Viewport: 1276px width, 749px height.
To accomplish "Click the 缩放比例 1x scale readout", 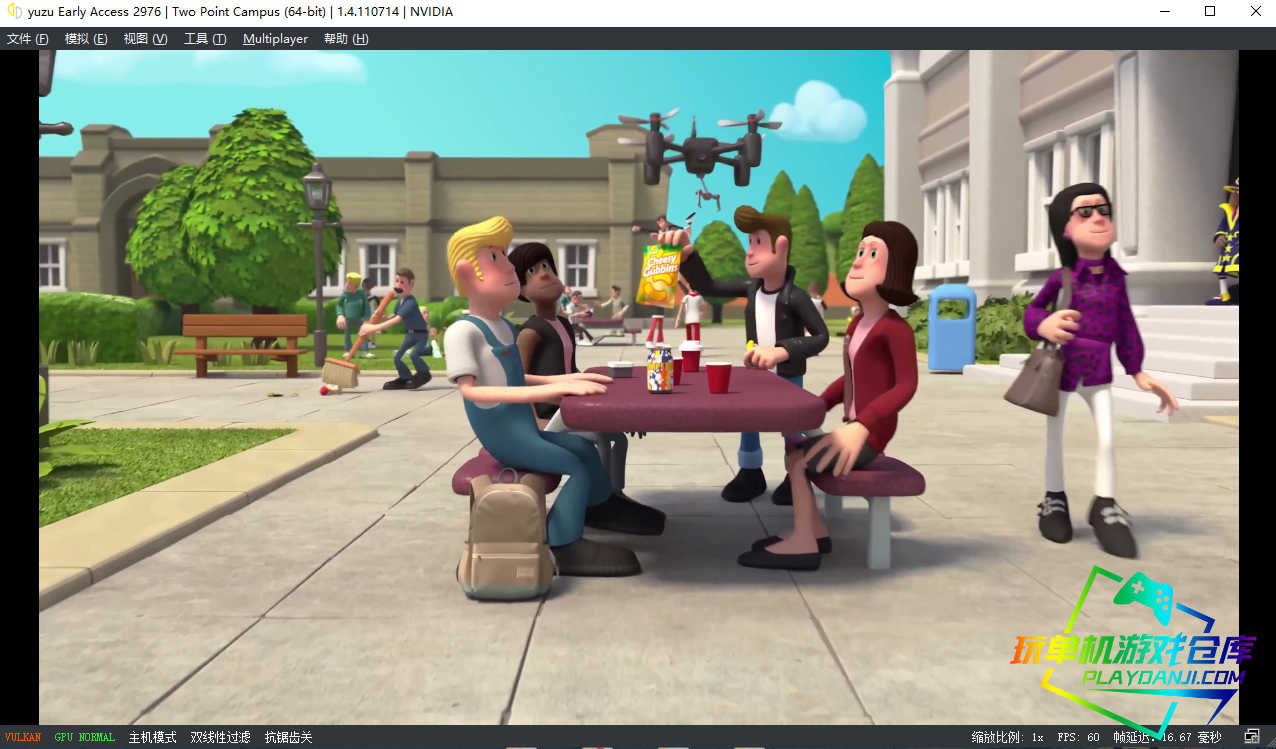I will [1007, 738].
